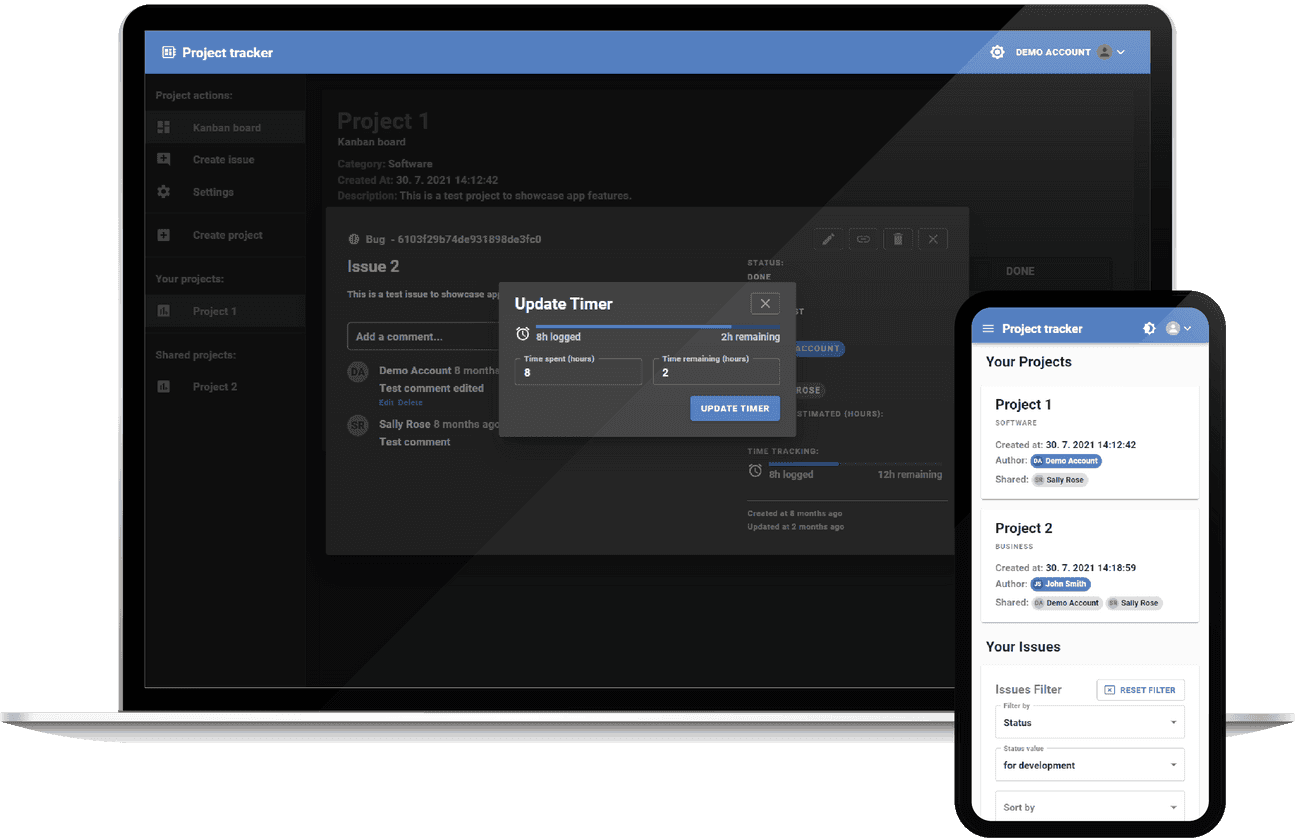Open Project 2 under Shared projects

(x=215, y=387)
